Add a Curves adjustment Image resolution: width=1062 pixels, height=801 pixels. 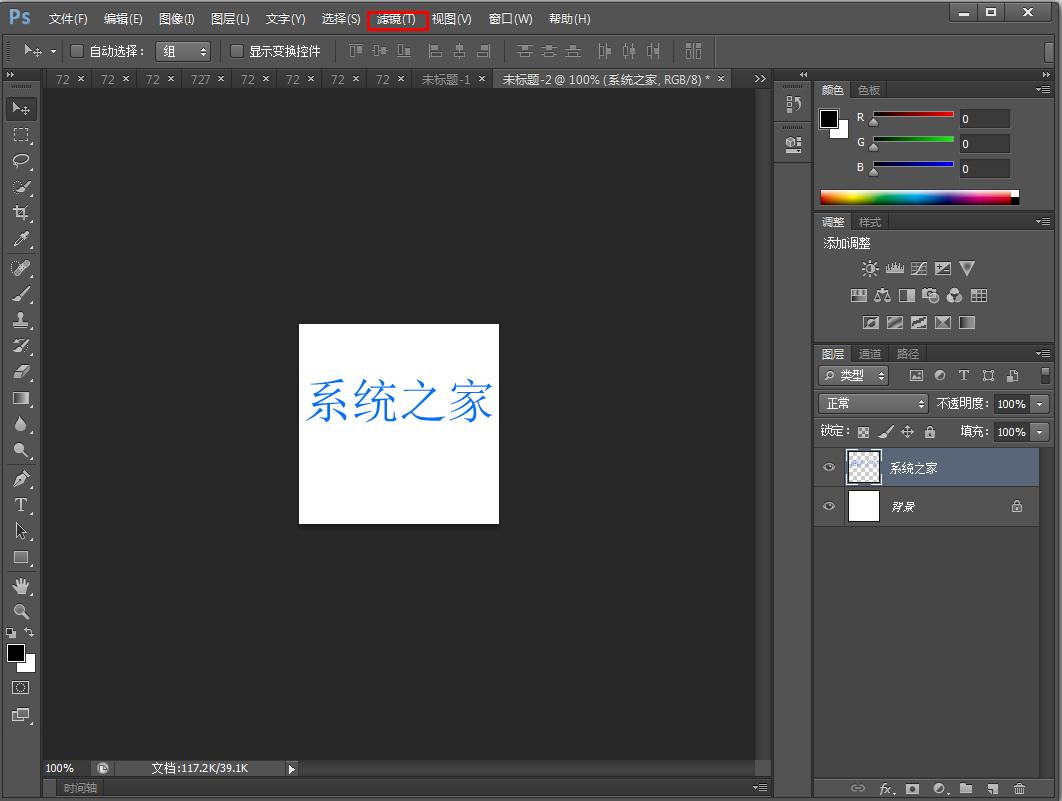(x=918, y=268)
